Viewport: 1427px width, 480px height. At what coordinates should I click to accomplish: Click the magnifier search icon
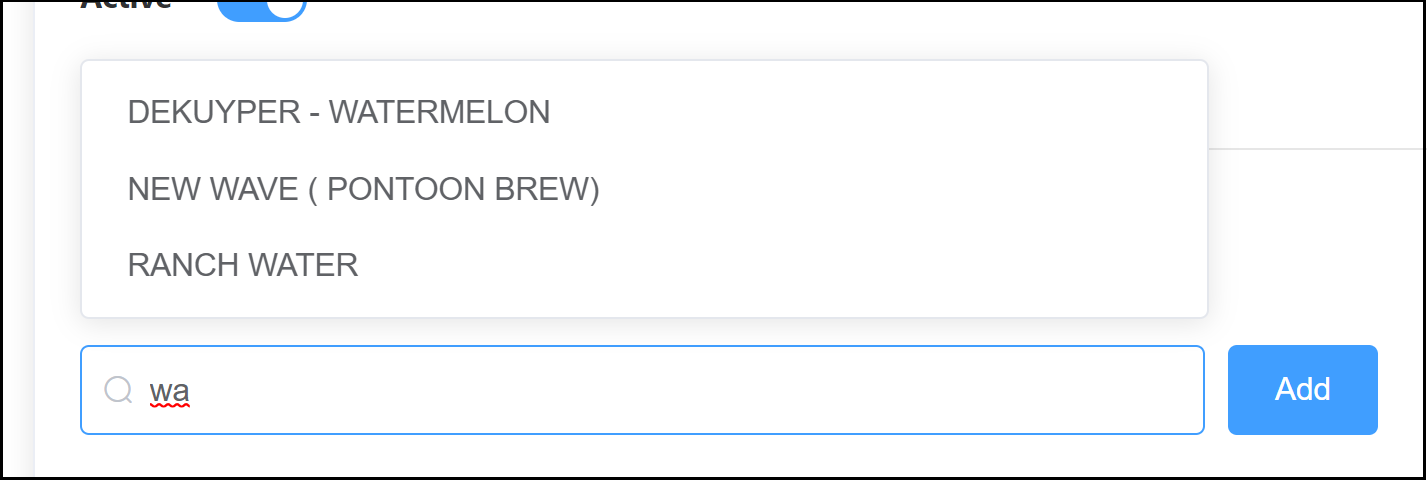(x=118, y=389)
